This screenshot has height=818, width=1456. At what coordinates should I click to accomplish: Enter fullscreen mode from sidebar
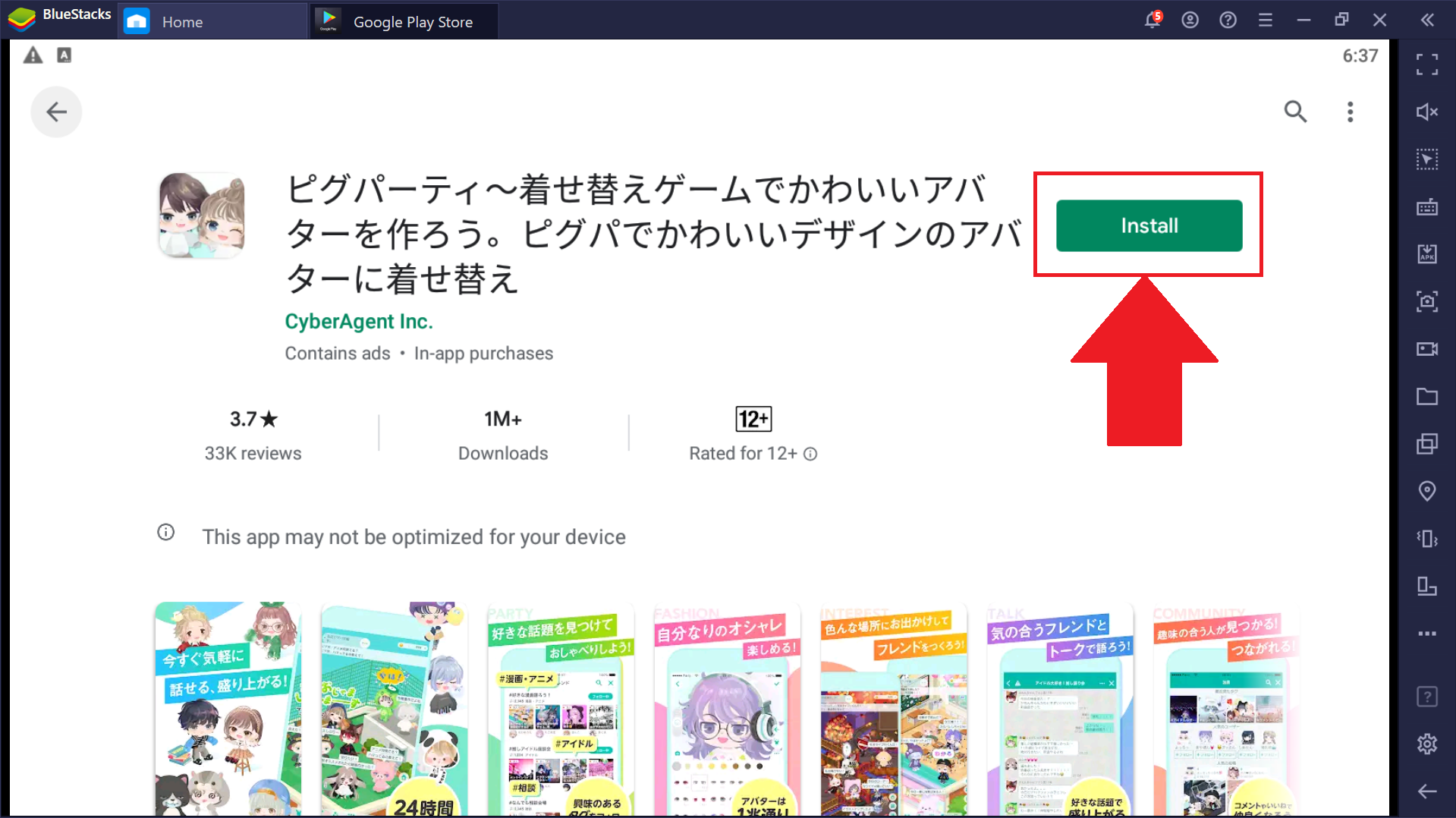pos(1427,64)
